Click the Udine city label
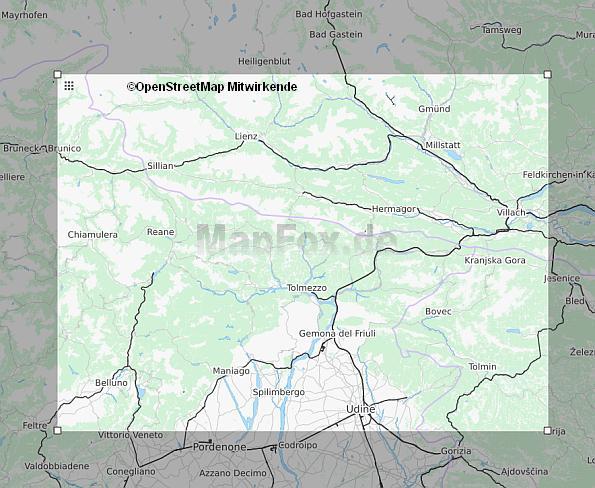 (x=360, y=409)
